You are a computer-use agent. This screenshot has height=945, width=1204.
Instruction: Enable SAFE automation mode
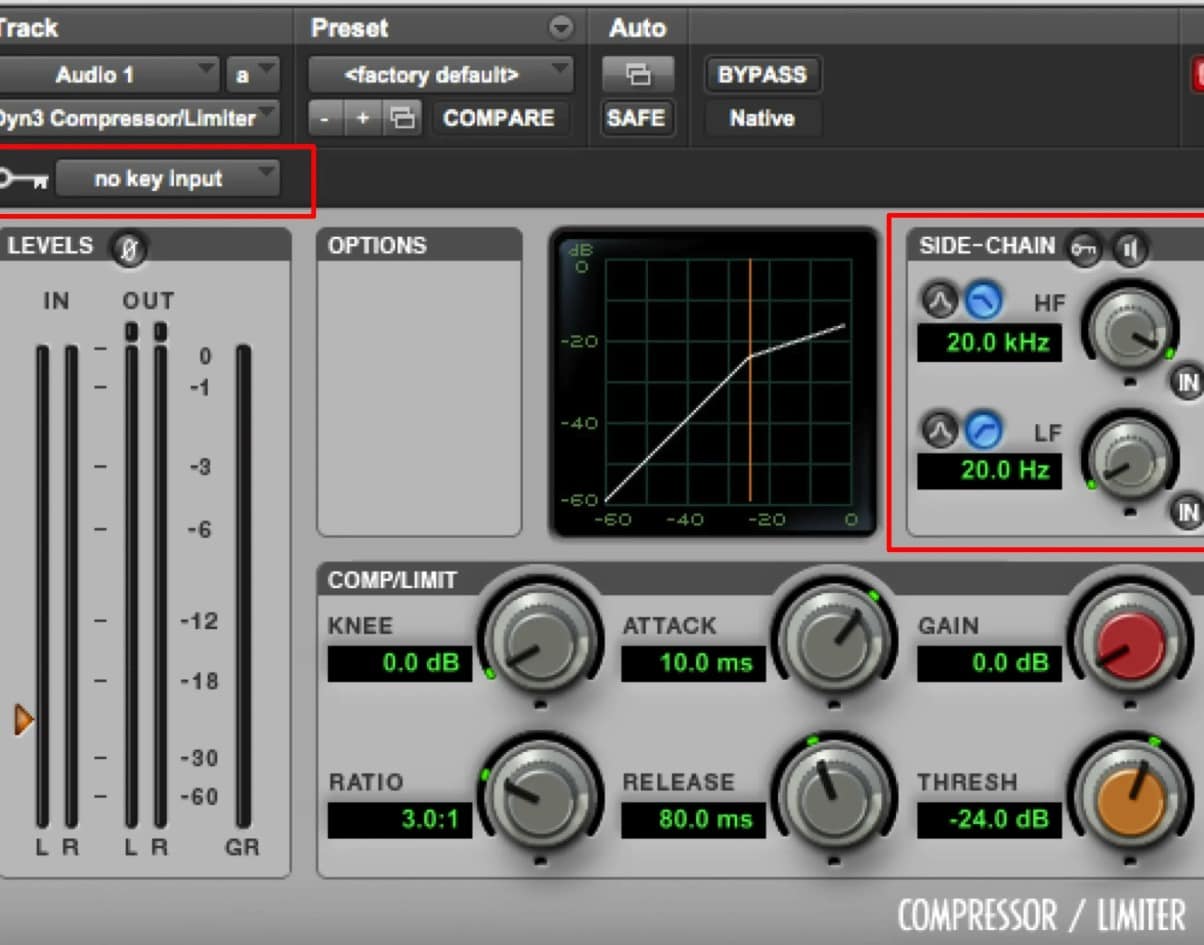(637, 118)
